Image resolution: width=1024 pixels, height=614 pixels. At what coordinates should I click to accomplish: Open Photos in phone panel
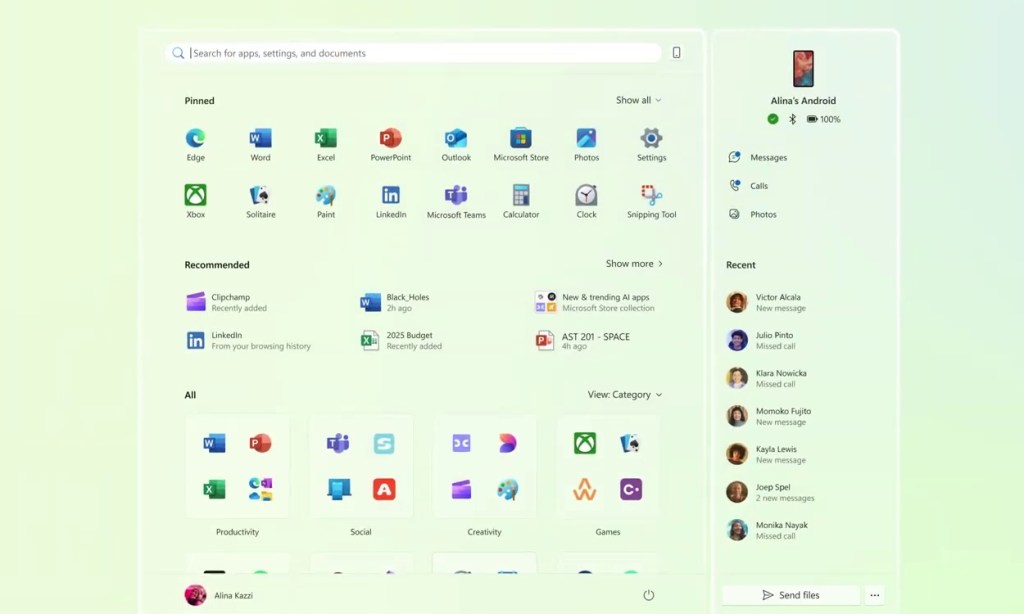pyautogui.click(x=752, y=214)
